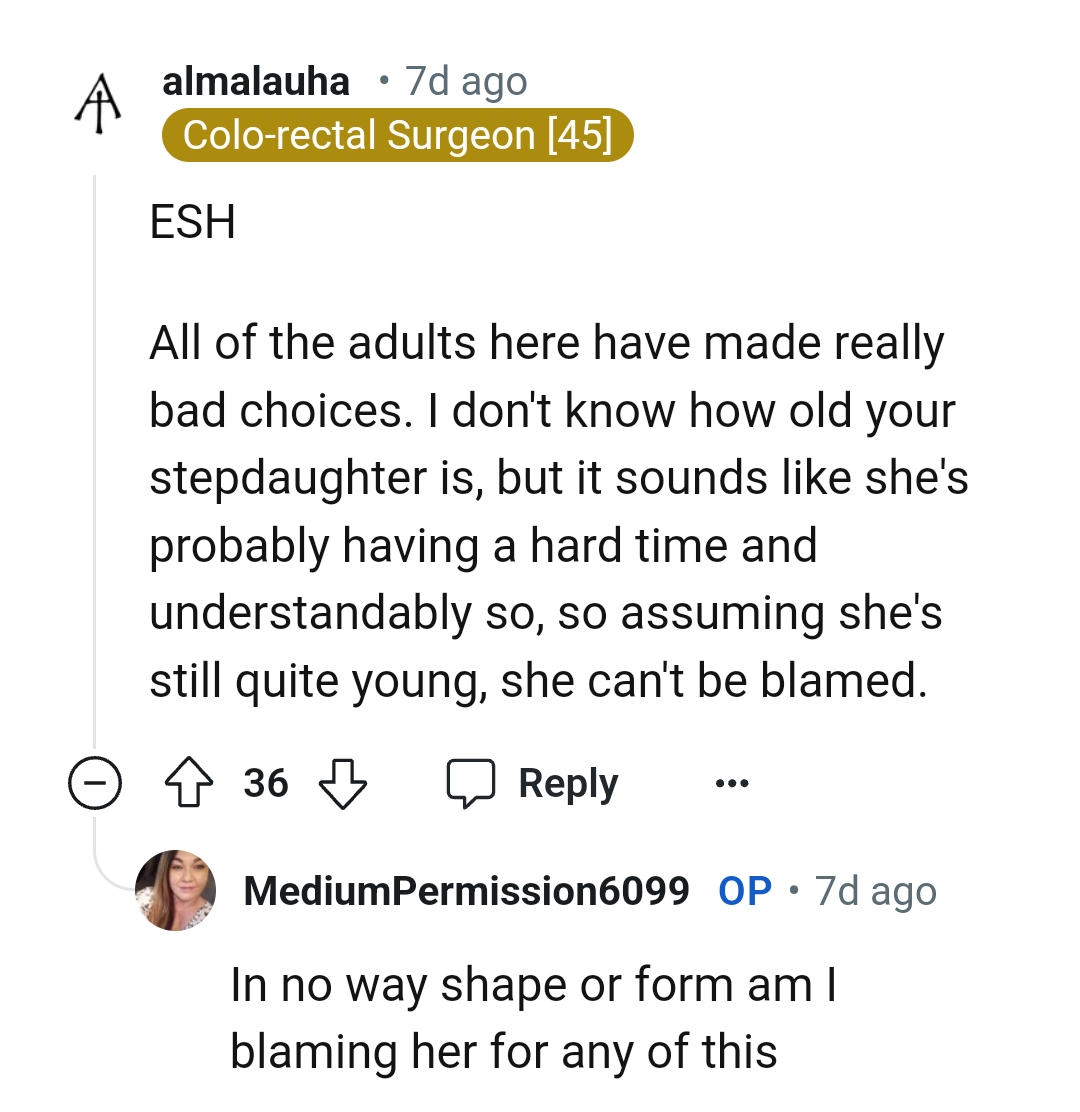
Task: Toggle the downvote arrow off
Action: pos(340,783)
